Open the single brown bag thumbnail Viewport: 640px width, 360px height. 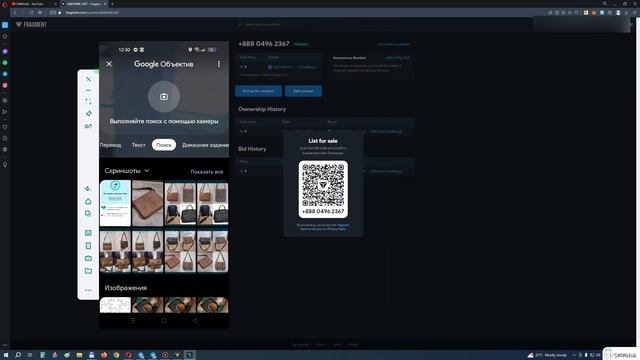(x=147, y=203)
